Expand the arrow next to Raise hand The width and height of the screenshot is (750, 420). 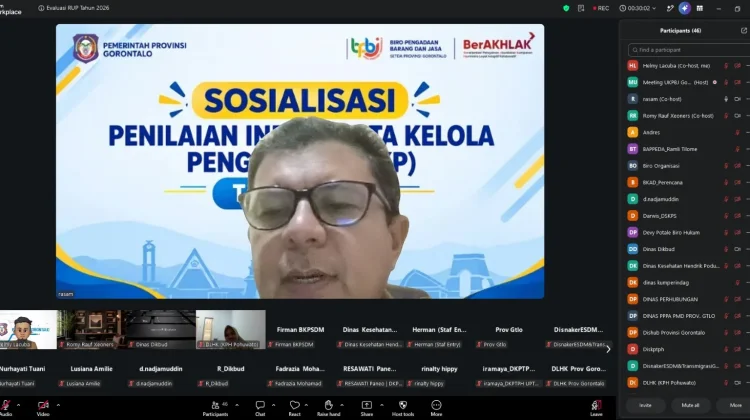click(342, 405)
